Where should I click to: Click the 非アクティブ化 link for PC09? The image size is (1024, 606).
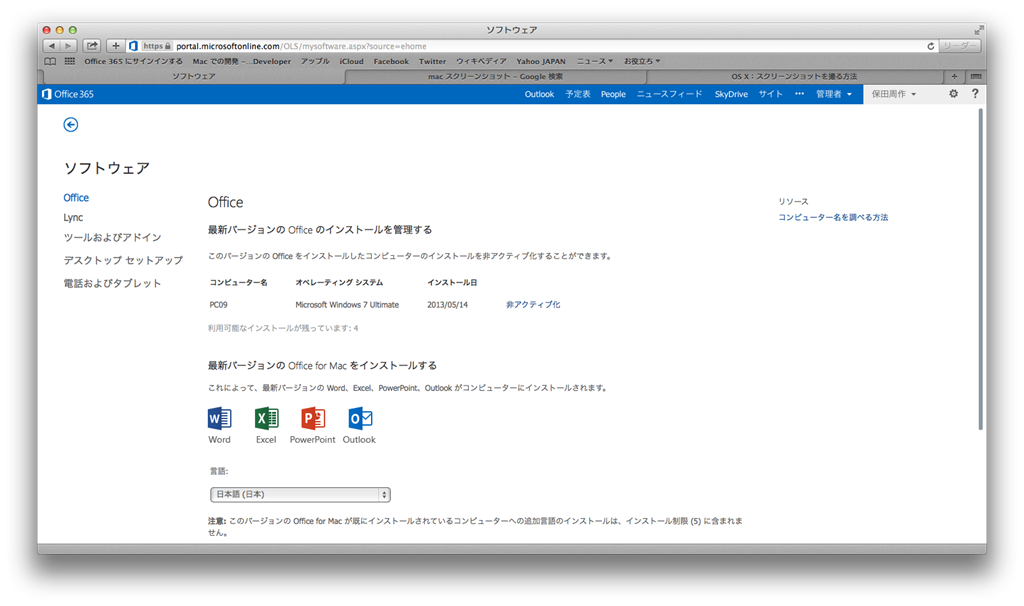pyautogui.click(x=533, y=304)
